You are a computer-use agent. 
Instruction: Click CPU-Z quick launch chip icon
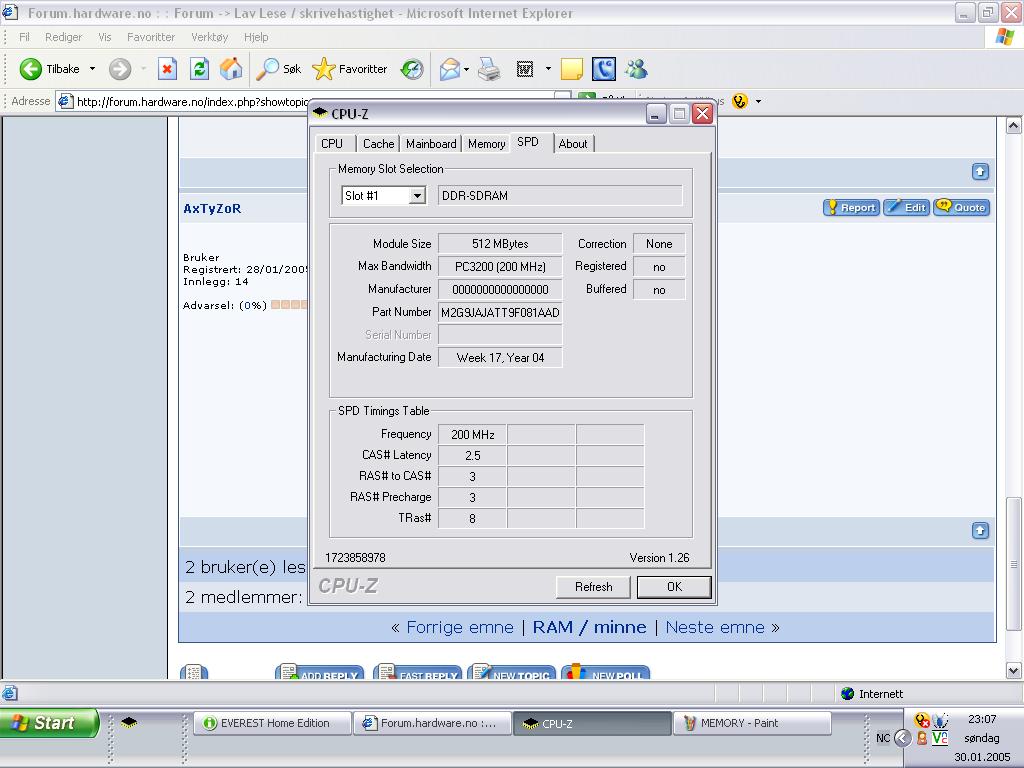coord(129,722)
